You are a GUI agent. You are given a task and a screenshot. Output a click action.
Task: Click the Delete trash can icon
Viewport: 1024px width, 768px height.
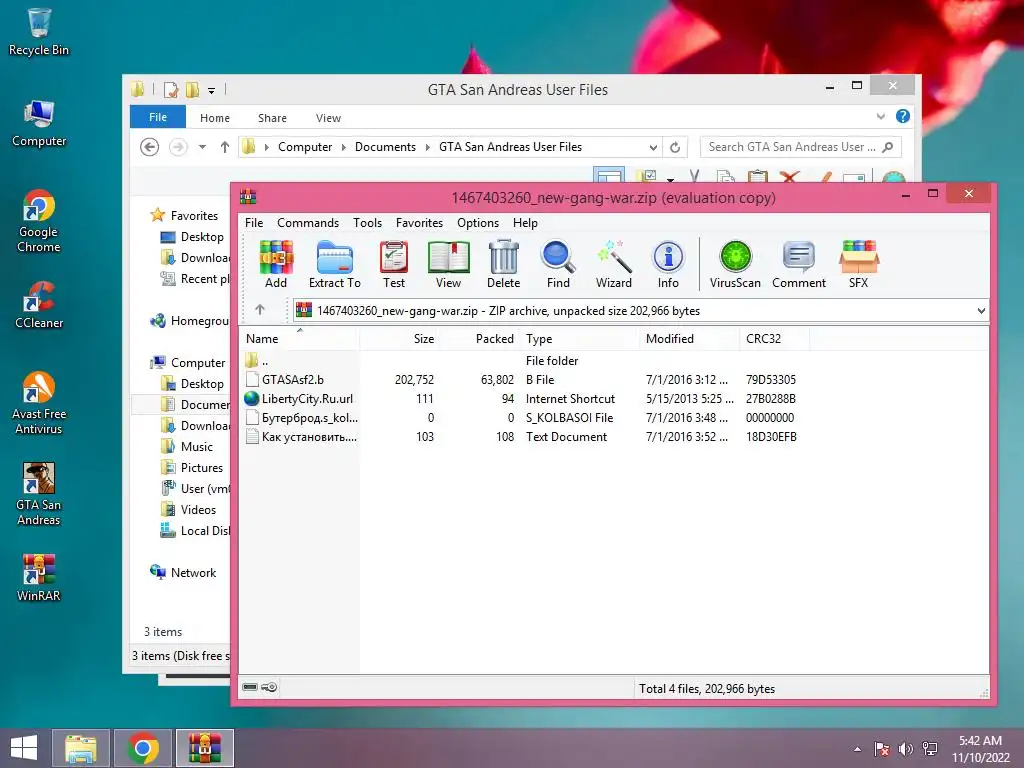click(504, 264)
